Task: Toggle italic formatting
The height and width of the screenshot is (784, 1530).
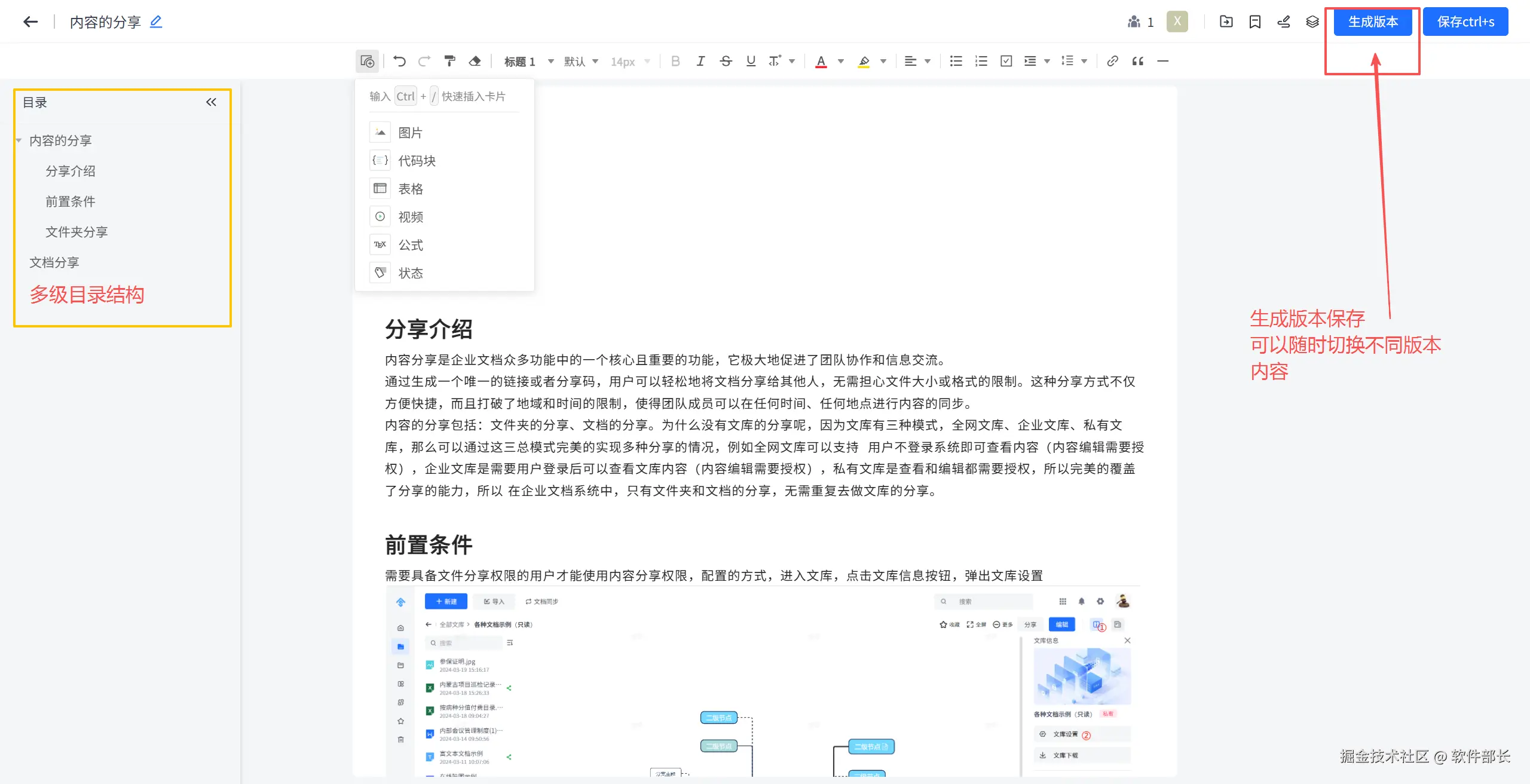Action: point(700,61)
